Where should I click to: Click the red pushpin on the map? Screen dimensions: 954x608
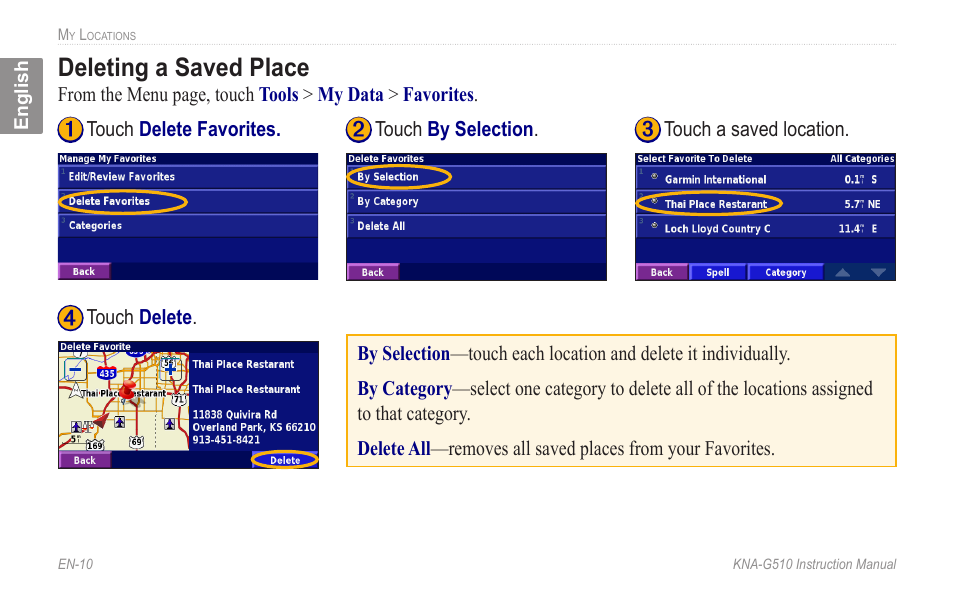point(127,390)
